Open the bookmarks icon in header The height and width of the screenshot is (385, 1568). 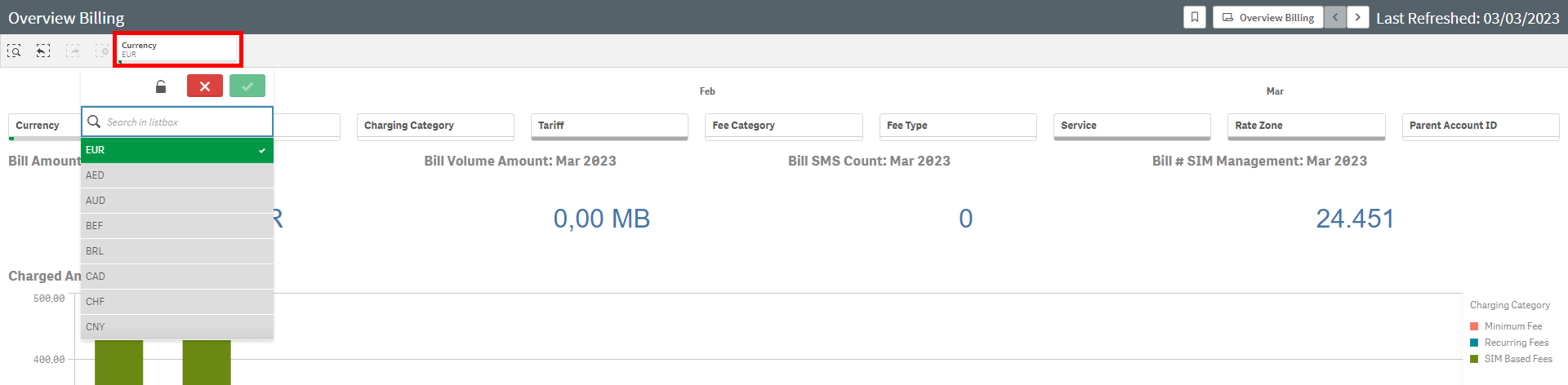[1195, 17]
